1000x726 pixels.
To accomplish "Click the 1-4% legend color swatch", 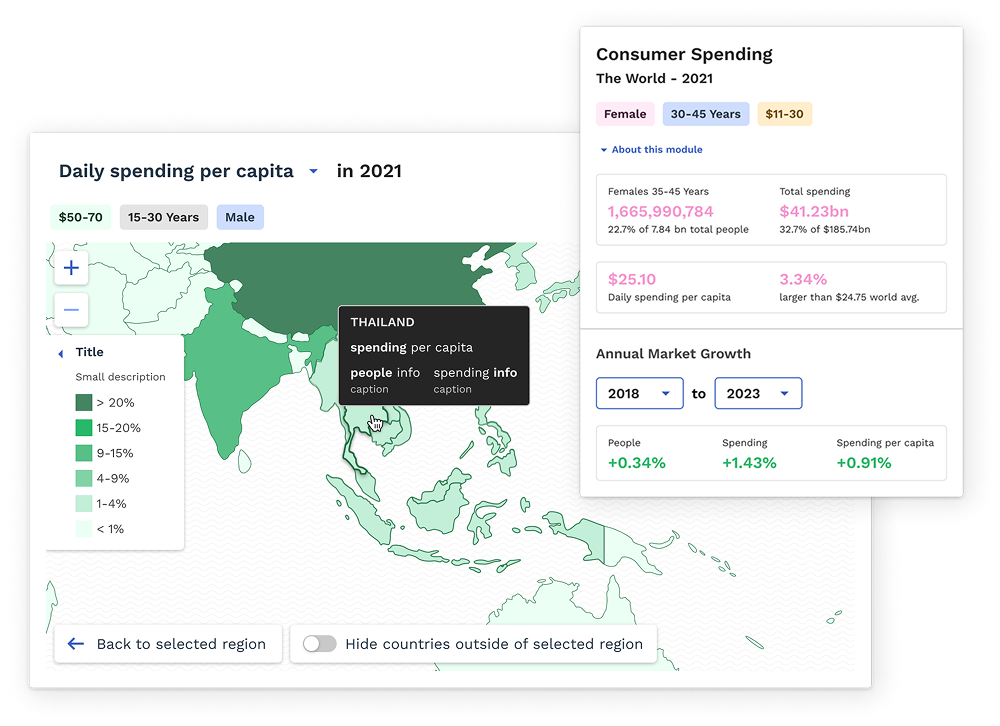I will [84, 504].
